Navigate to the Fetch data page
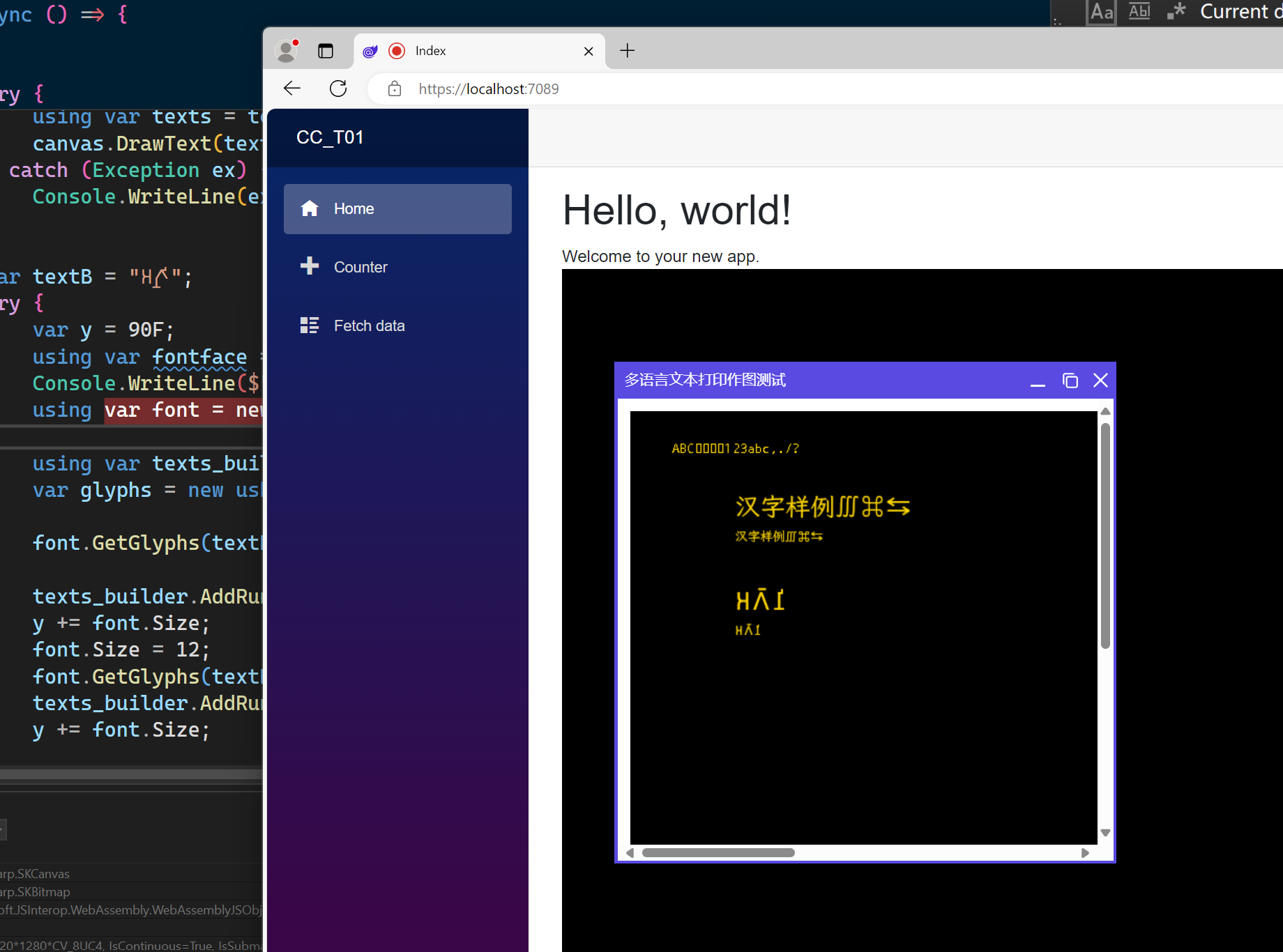This screenshot has height=952, width=1283. tap(369, 325)
